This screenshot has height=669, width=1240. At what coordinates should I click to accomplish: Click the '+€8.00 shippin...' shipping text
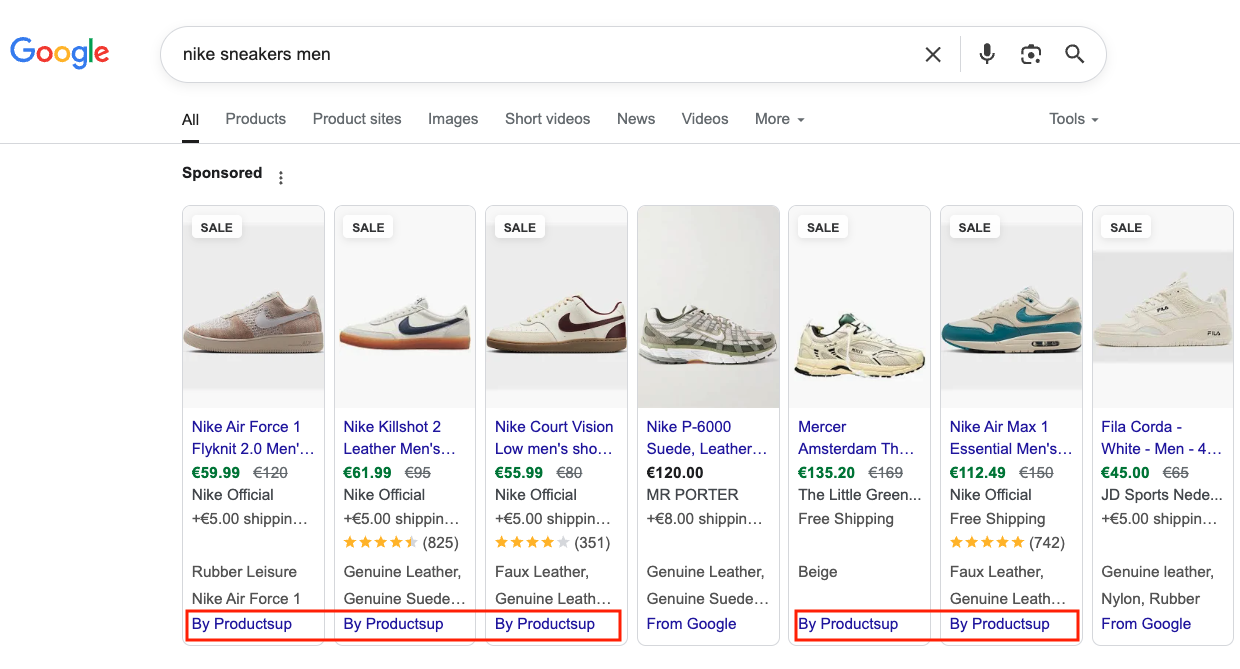[705, 519]
